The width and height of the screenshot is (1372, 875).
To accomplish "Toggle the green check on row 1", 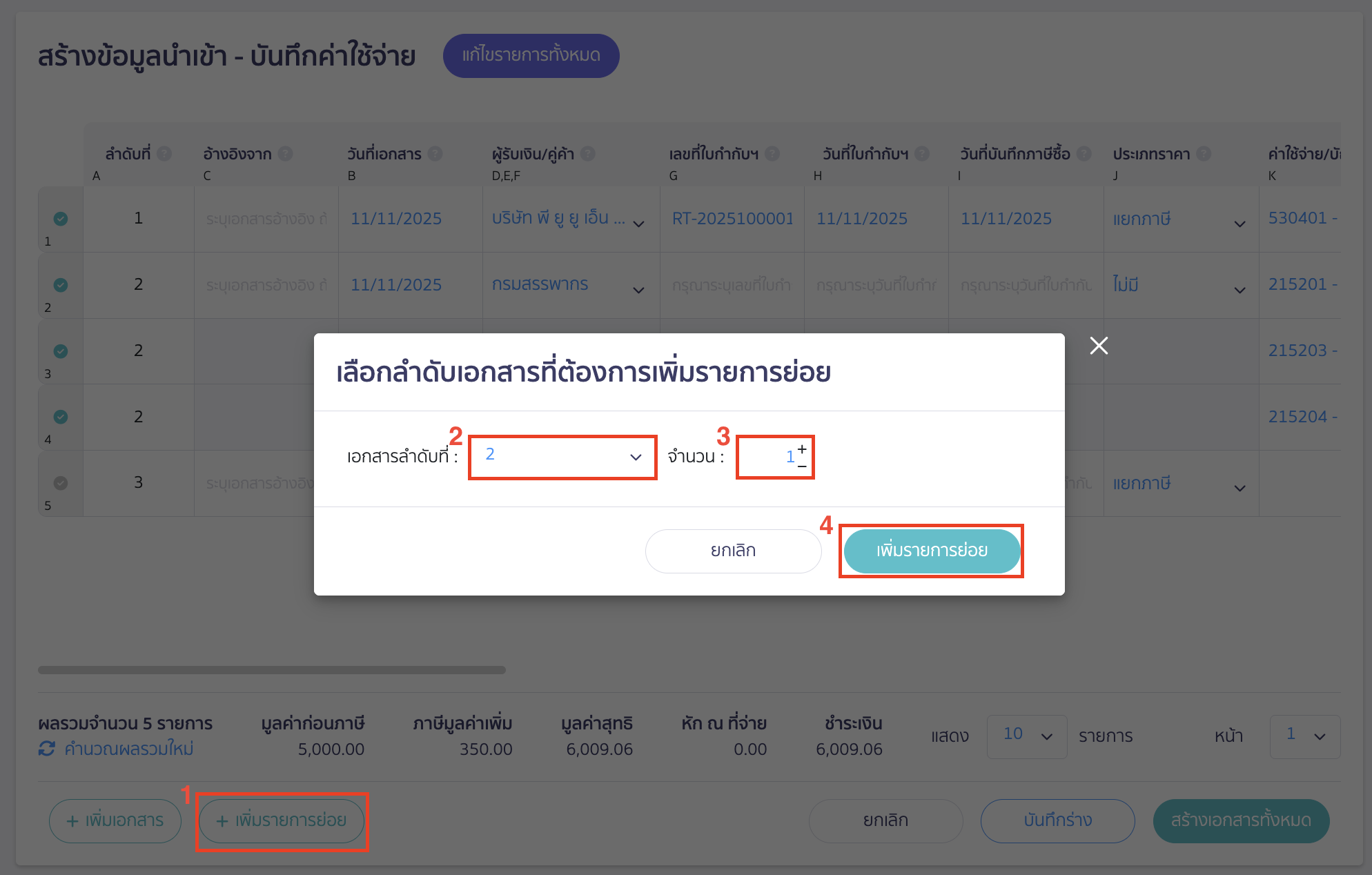I will coord(60,219).
